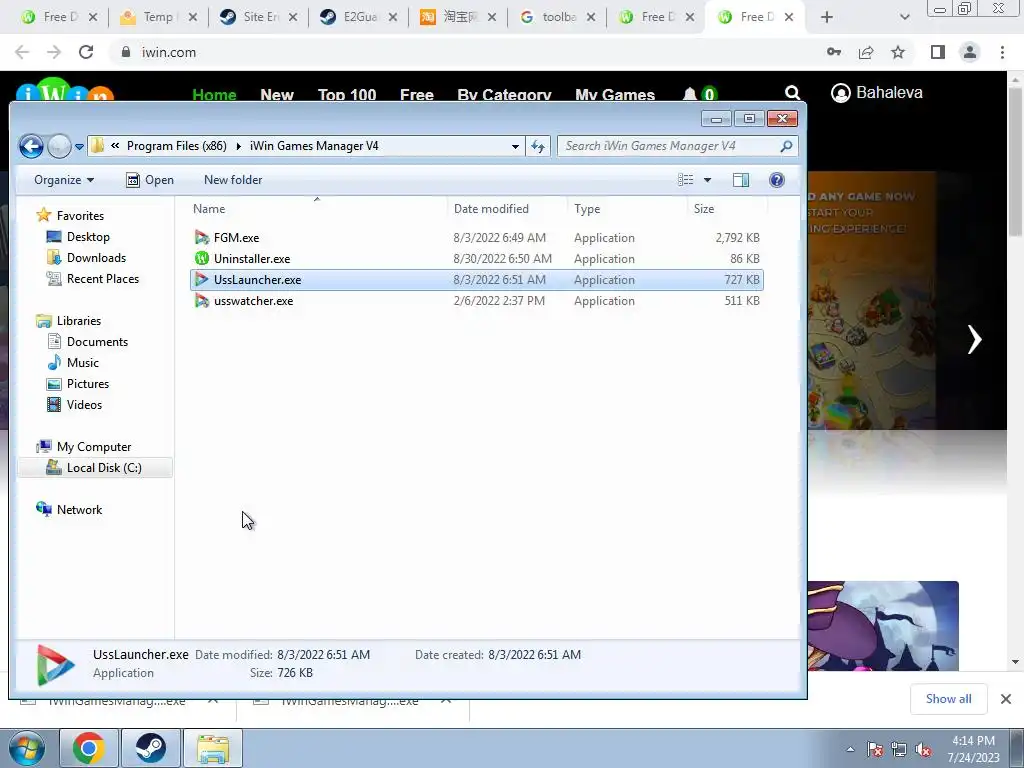Open recent locations dropdown next to nav arrows
The image size is (1024, 768).
[x=79, y=147]
